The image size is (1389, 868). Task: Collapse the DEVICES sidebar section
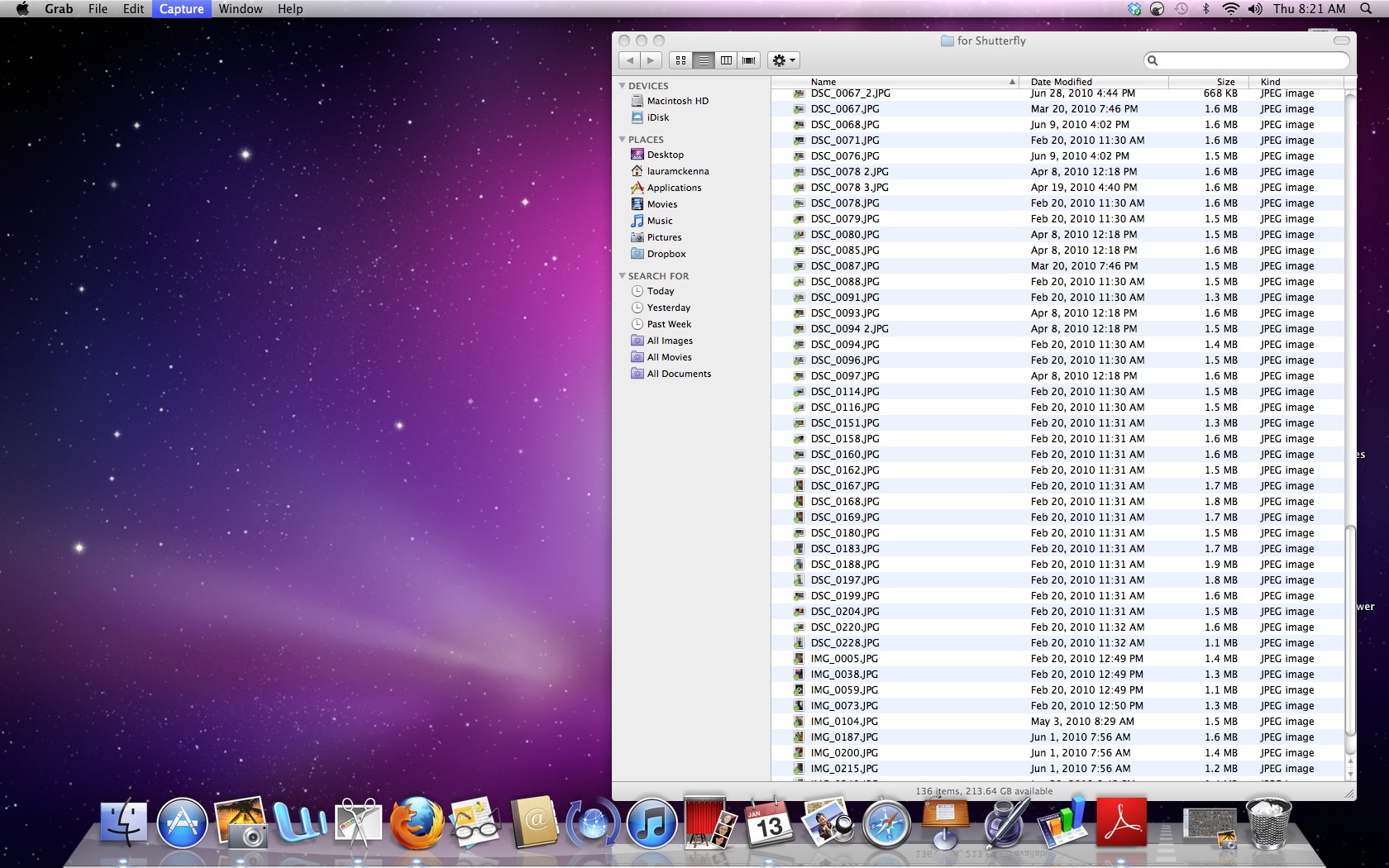coord(622,86)
